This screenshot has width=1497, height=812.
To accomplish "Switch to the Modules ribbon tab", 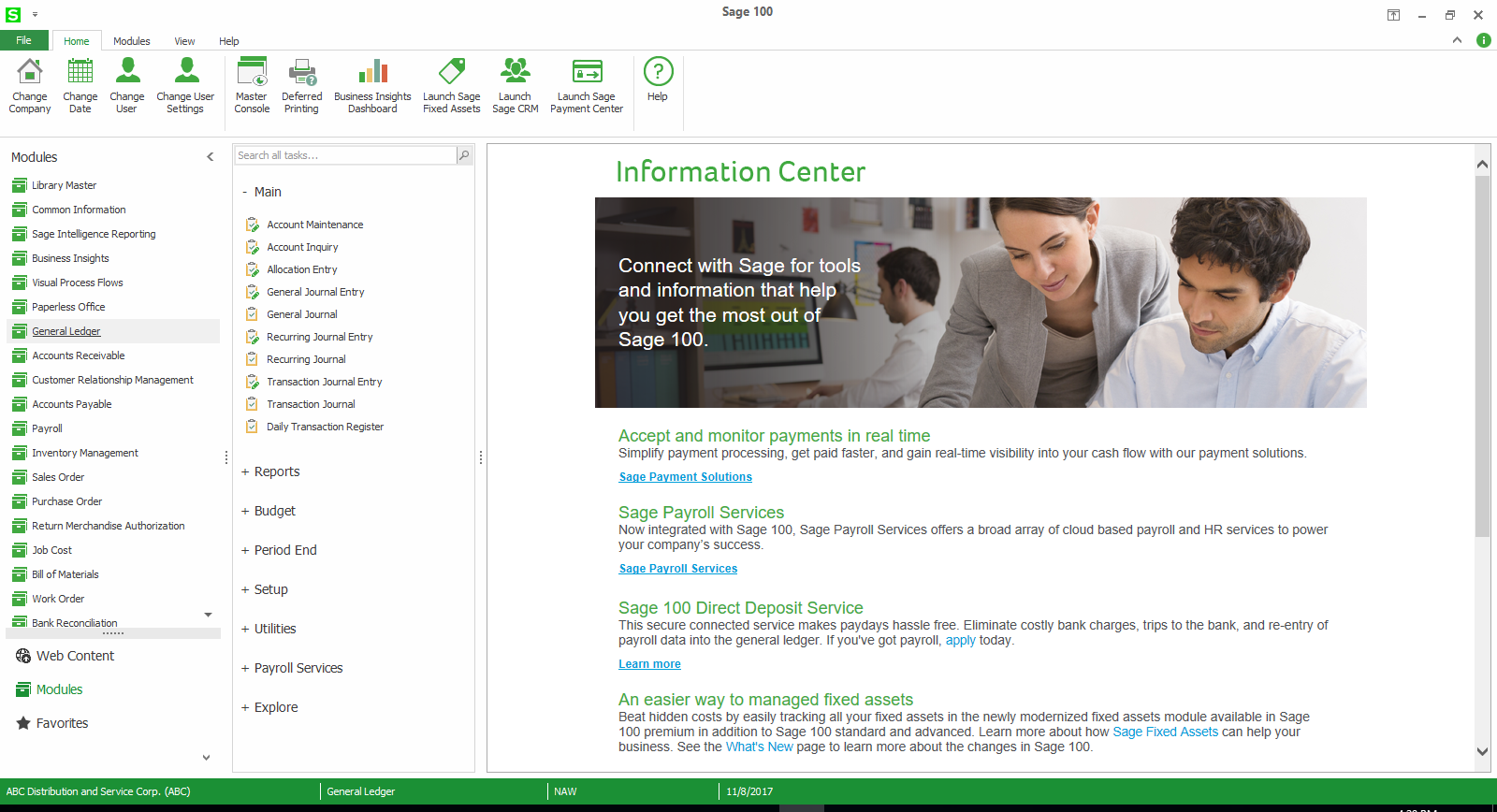I will 131,41.
